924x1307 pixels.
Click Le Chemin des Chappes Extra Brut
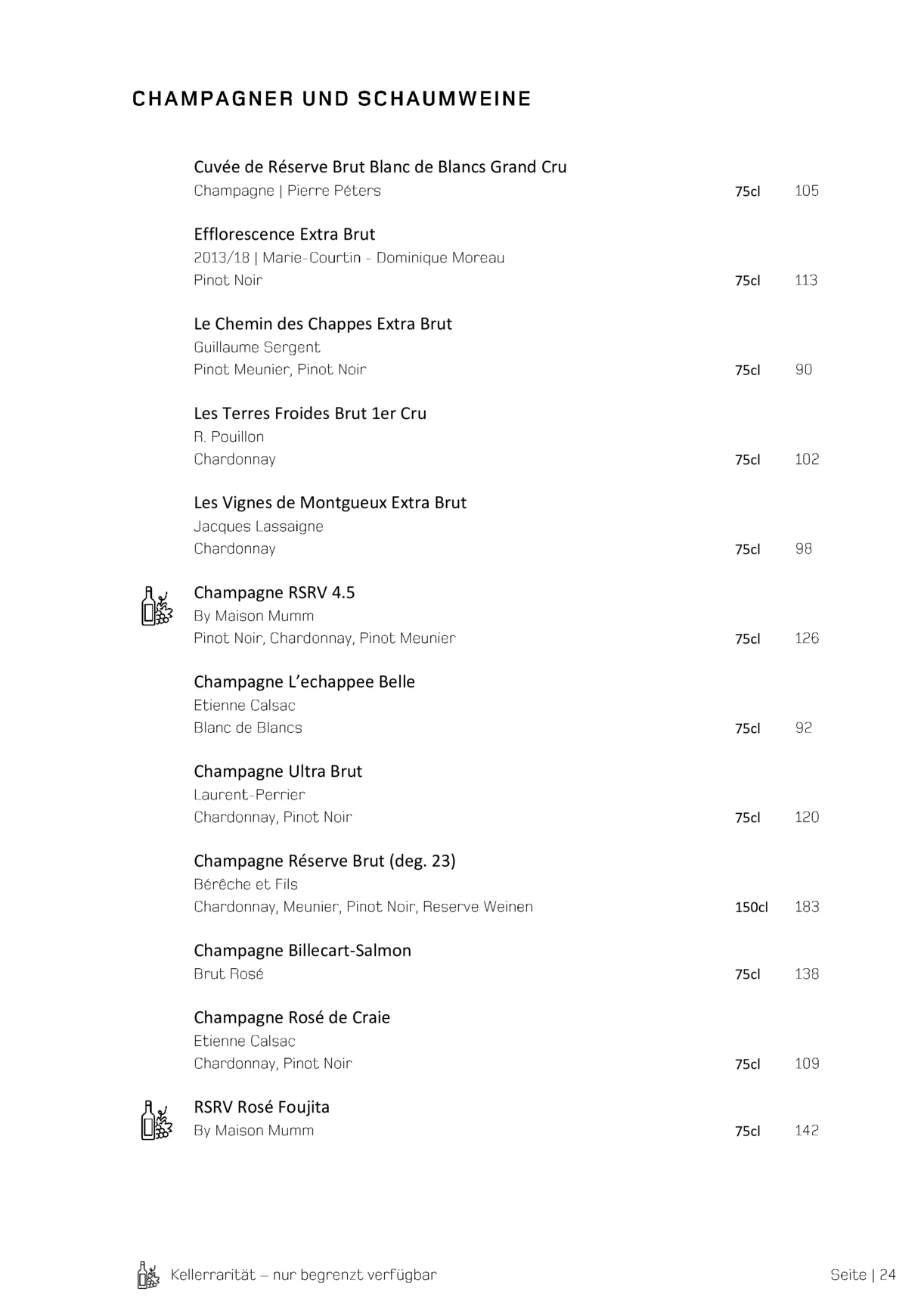pos(322,324)
